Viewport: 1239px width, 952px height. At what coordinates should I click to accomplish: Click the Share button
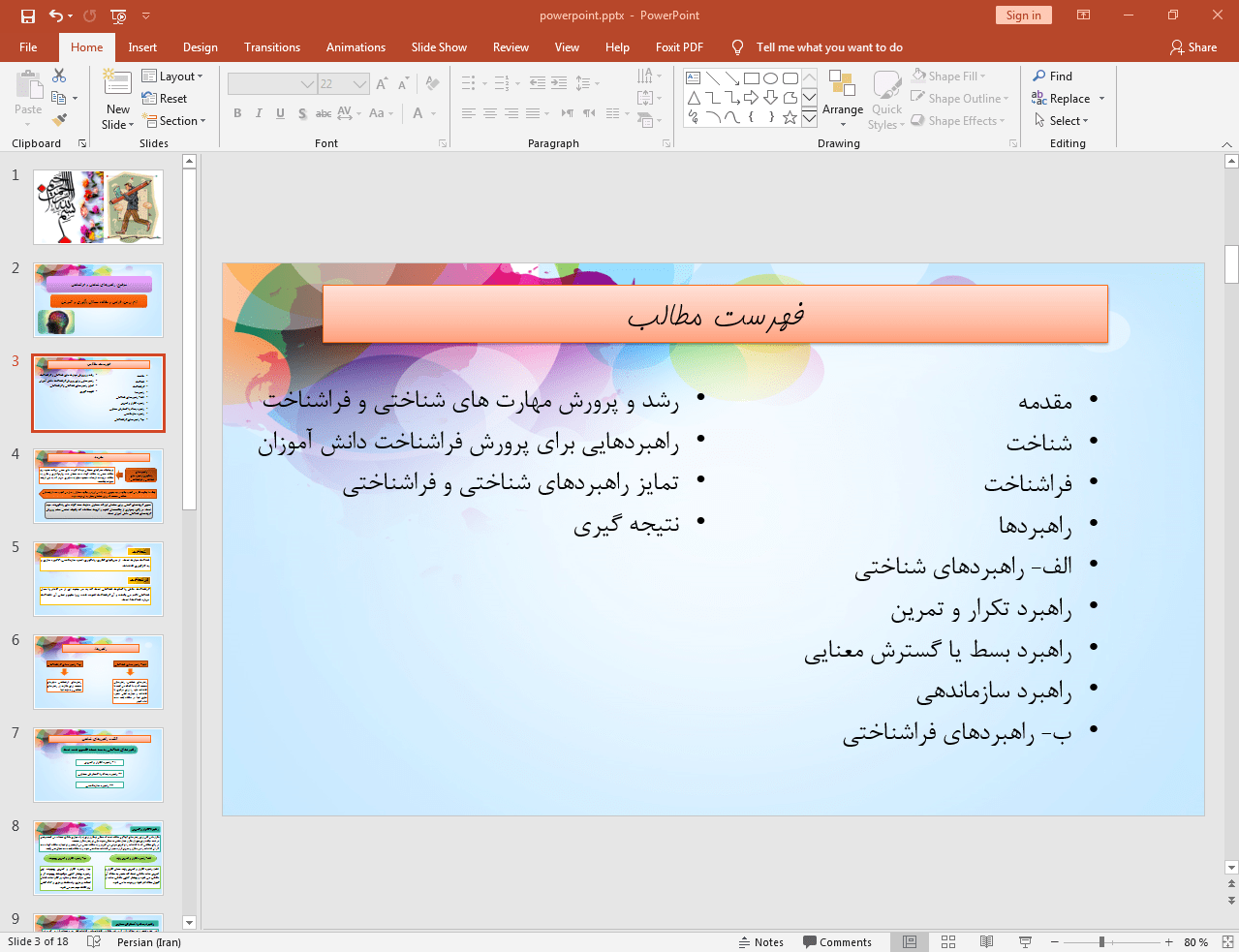point(1193,46)
